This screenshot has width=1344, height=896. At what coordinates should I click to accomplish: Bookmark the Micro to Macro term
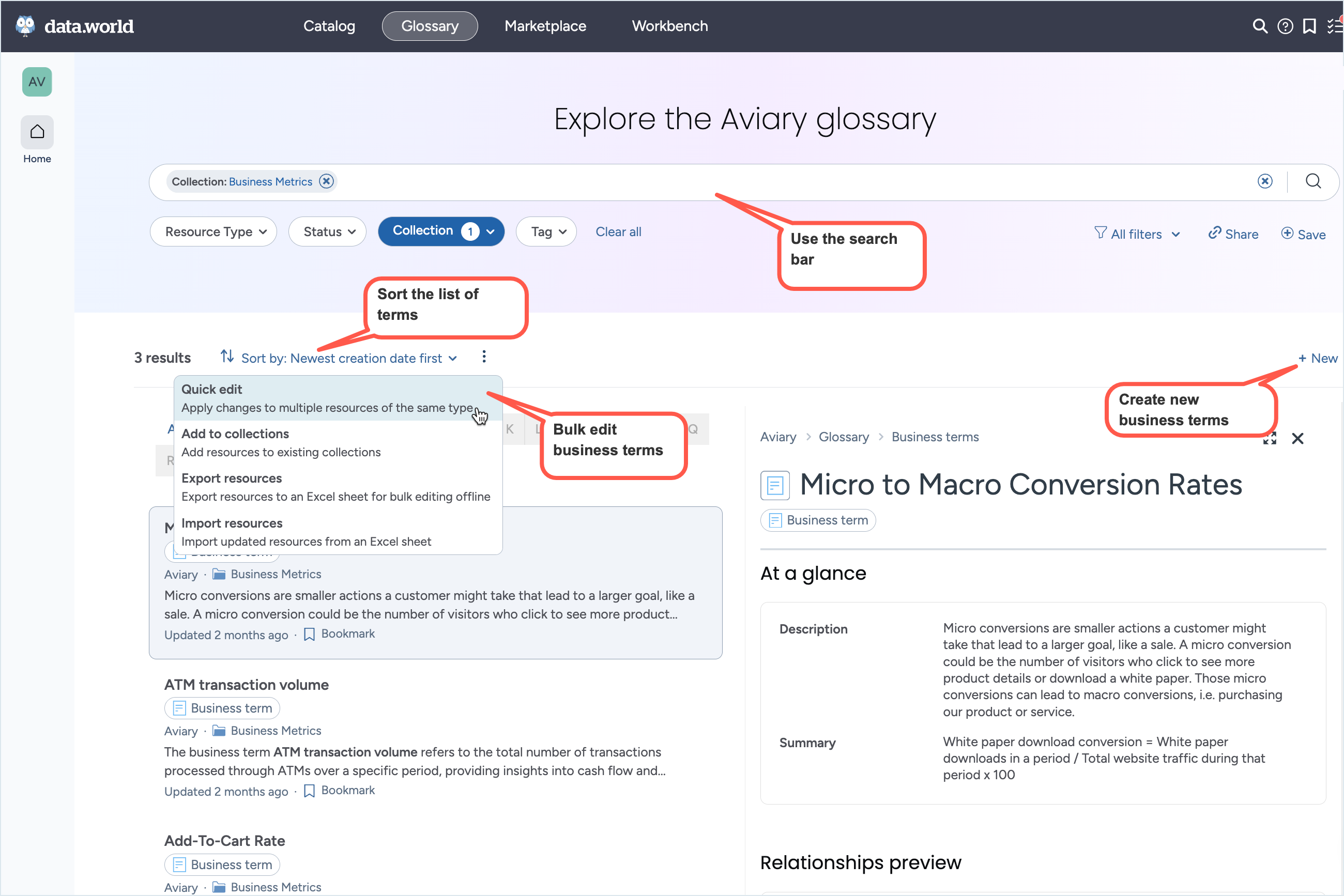340,634
